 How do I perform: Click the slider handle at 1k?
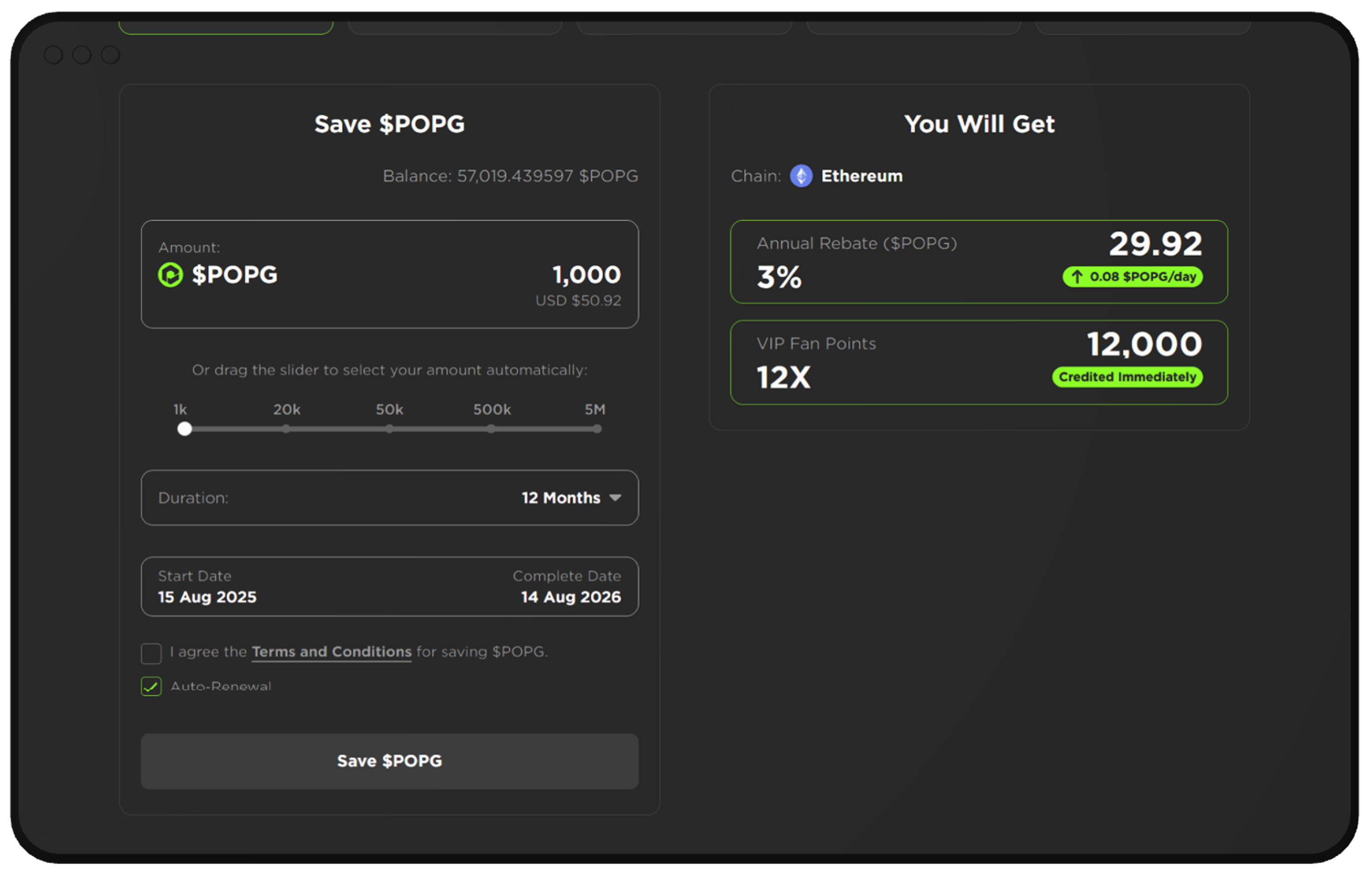point(184,429)
